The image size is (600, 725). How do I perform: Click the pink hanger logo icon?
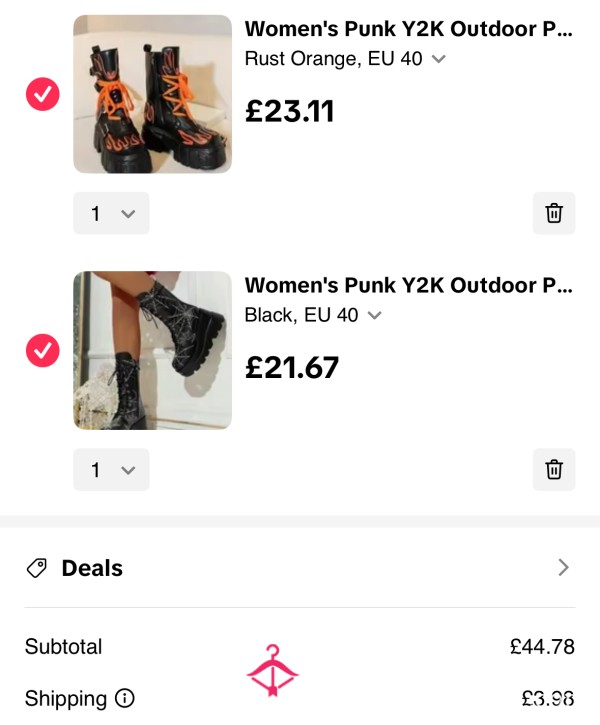(273, 670)
